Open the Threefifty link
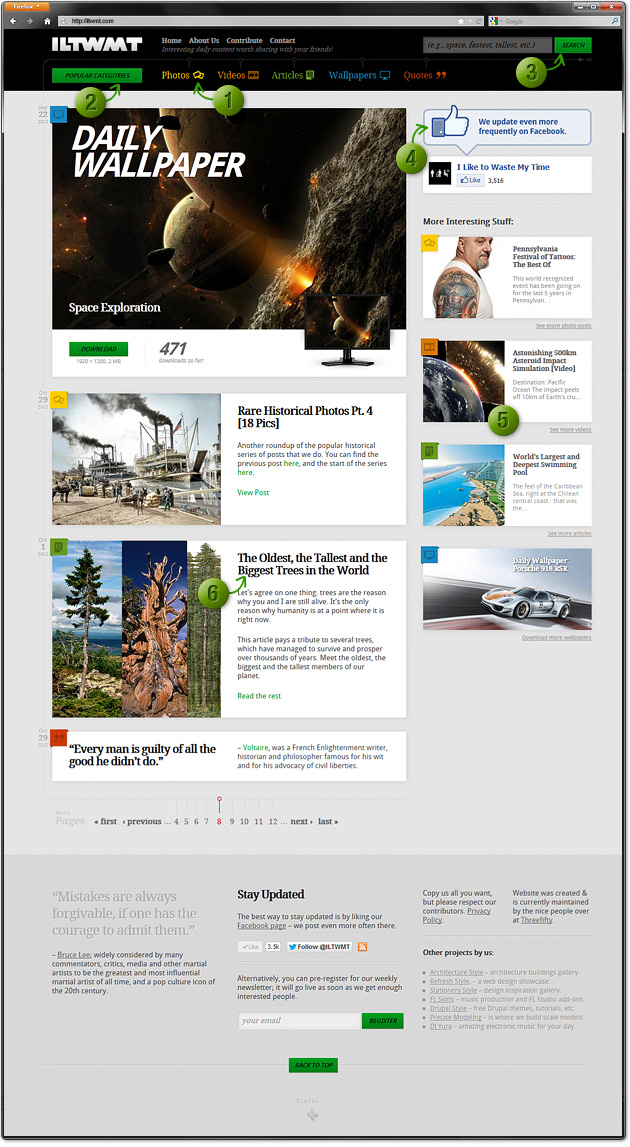 click(x=536, y=920)
